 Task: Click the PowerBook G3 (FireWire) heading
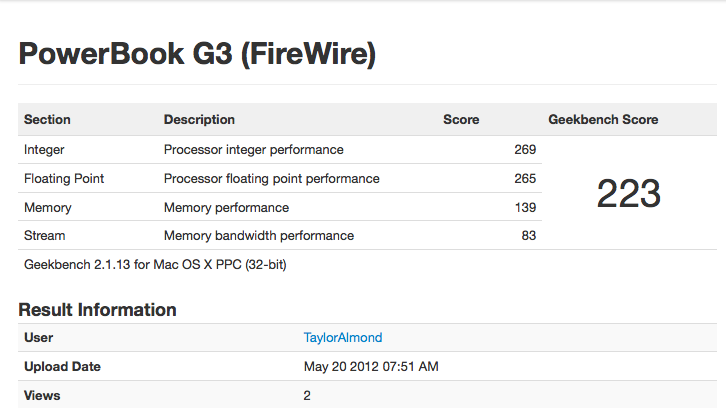point(197,54)
